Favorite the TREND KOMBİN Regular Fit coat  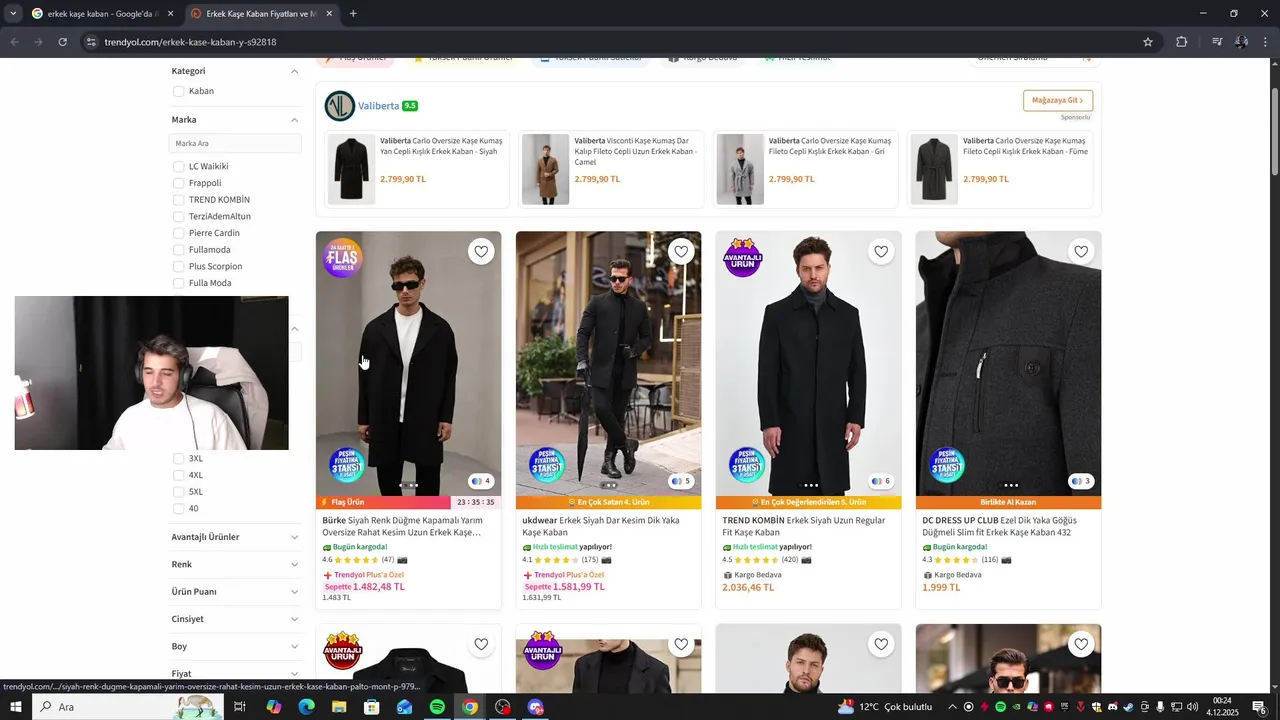pos(881,252)
